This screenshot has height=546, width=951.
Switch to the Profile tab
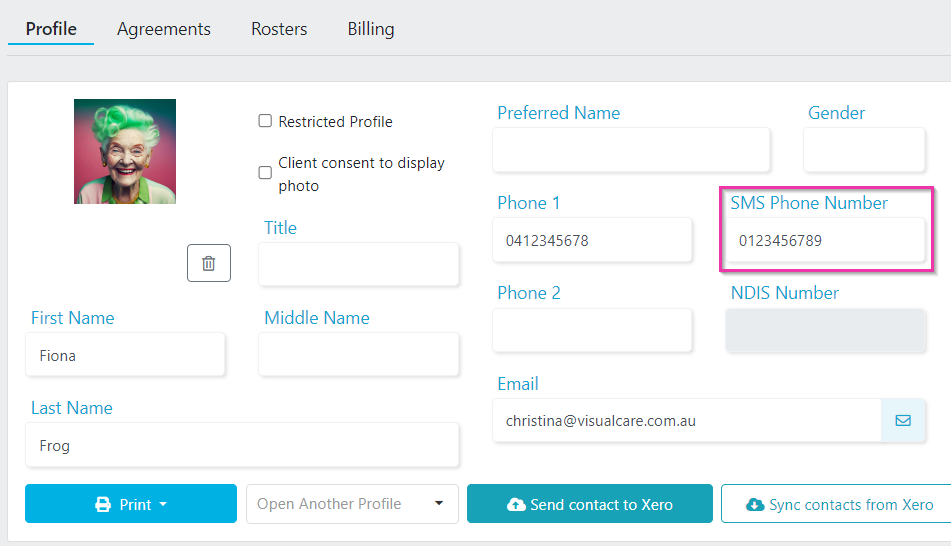click(x=51, y=29)
